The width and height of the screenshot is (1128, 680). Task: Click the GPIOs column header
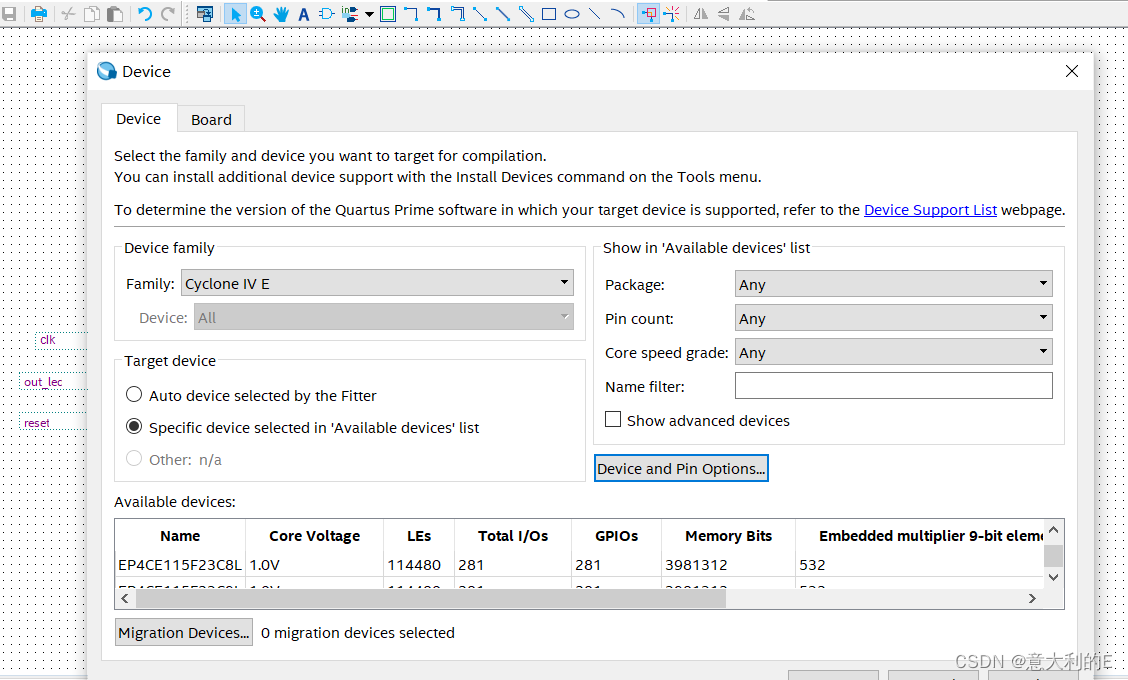click(617, 536)
